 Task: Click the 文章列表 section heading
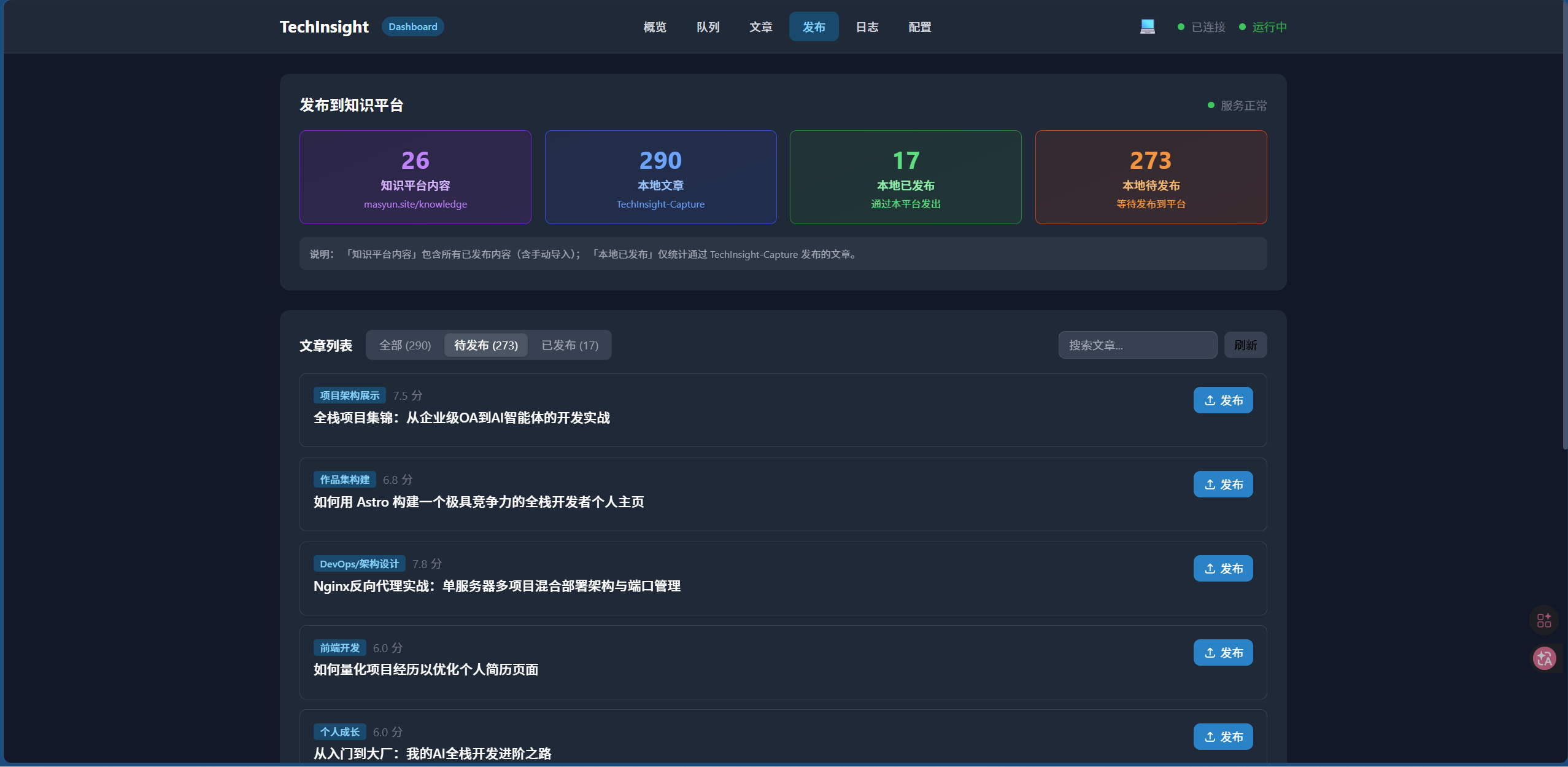[x=326, y=346]
